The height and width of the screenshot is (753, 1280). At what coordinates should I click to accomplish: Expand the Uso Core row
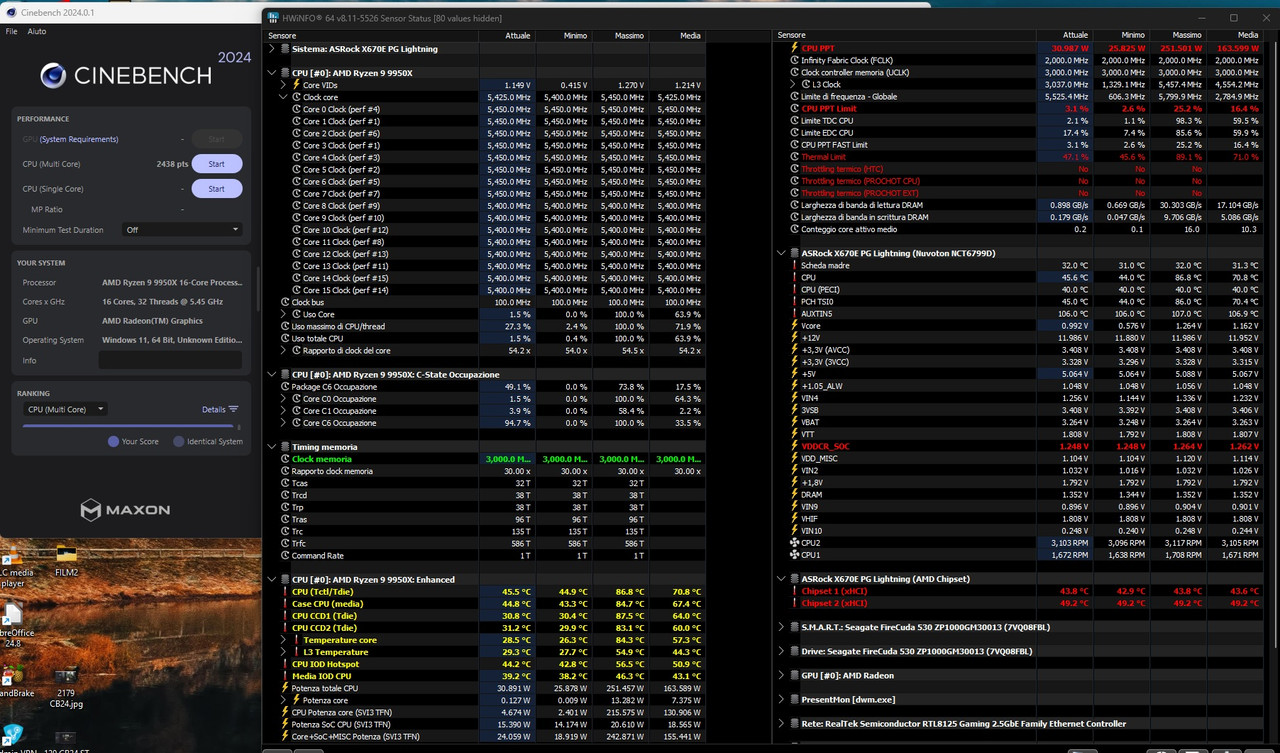[283, 314]
